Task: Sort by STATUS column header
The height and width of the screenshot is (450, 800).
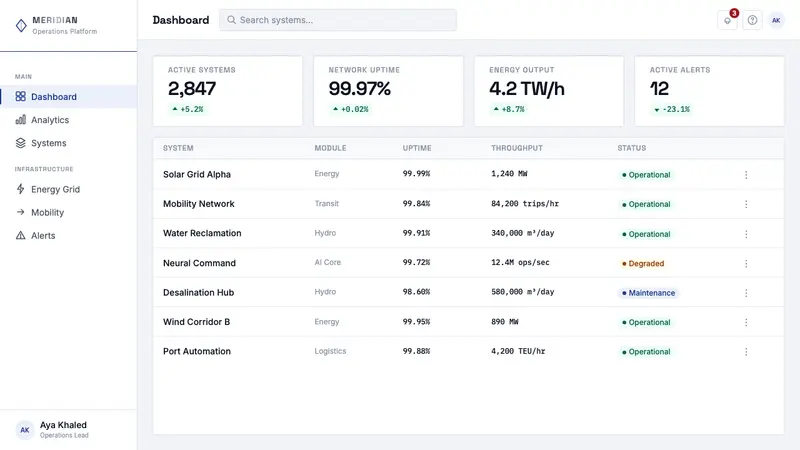Action: point(632,148)
